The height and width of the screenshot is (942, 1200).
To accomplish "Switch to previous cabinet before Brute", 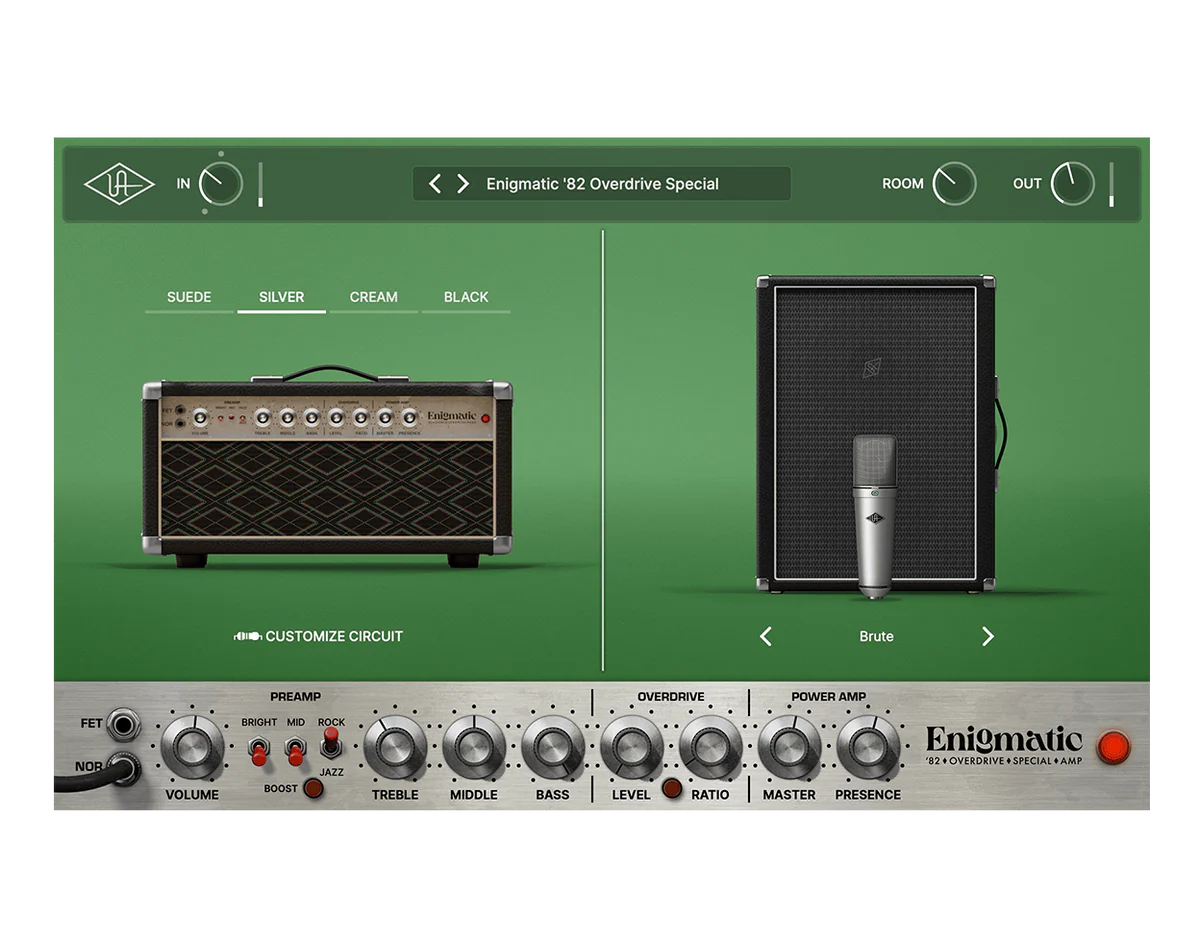I will [x=766, y=636].
